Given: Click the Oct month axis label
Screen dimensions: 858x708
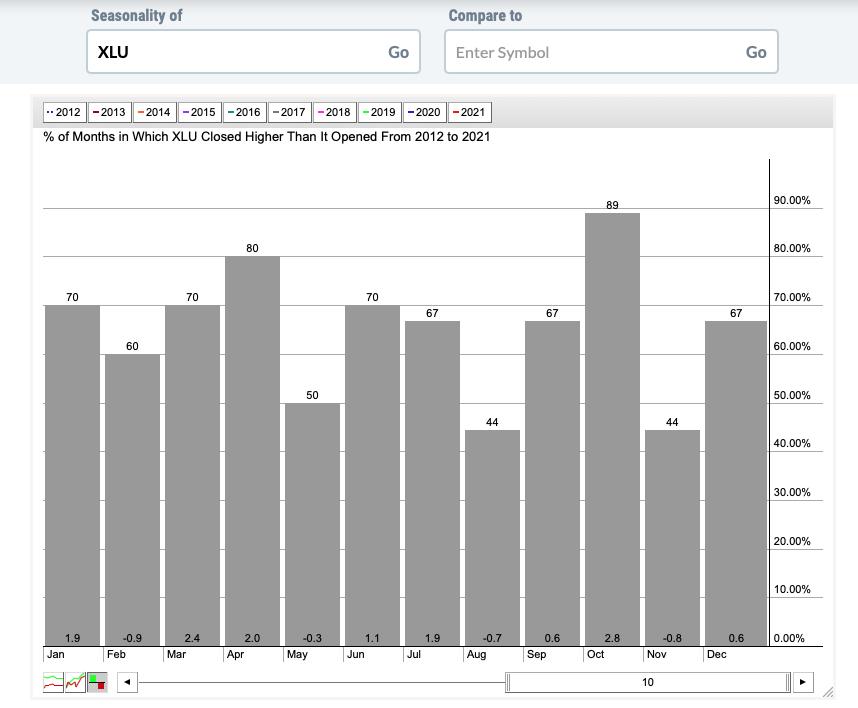Looking at the screenshot, I should coord(595,654).
